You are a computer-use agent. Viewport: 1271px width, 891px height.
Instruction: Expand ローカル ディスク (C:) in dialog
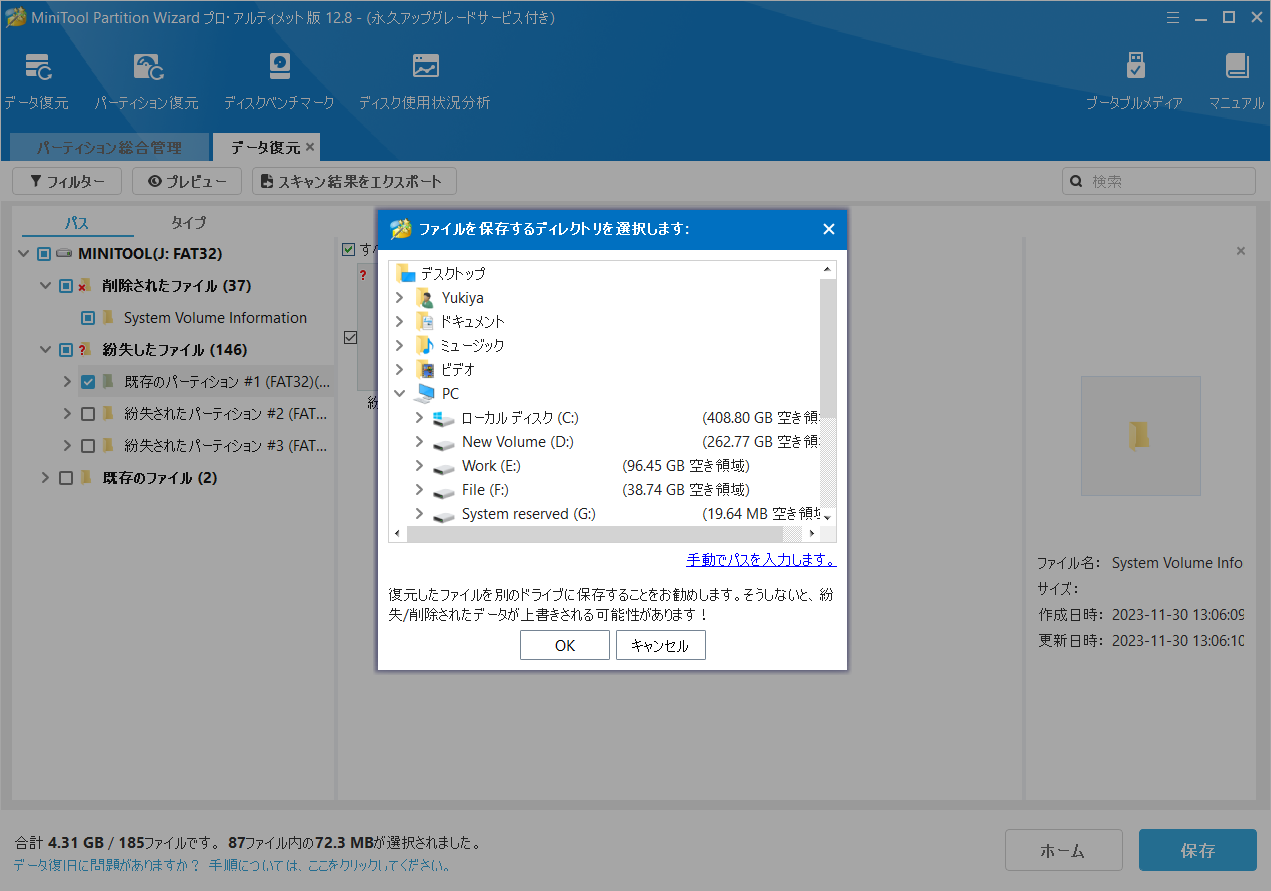pyautogui.click(x=420, y=418)
